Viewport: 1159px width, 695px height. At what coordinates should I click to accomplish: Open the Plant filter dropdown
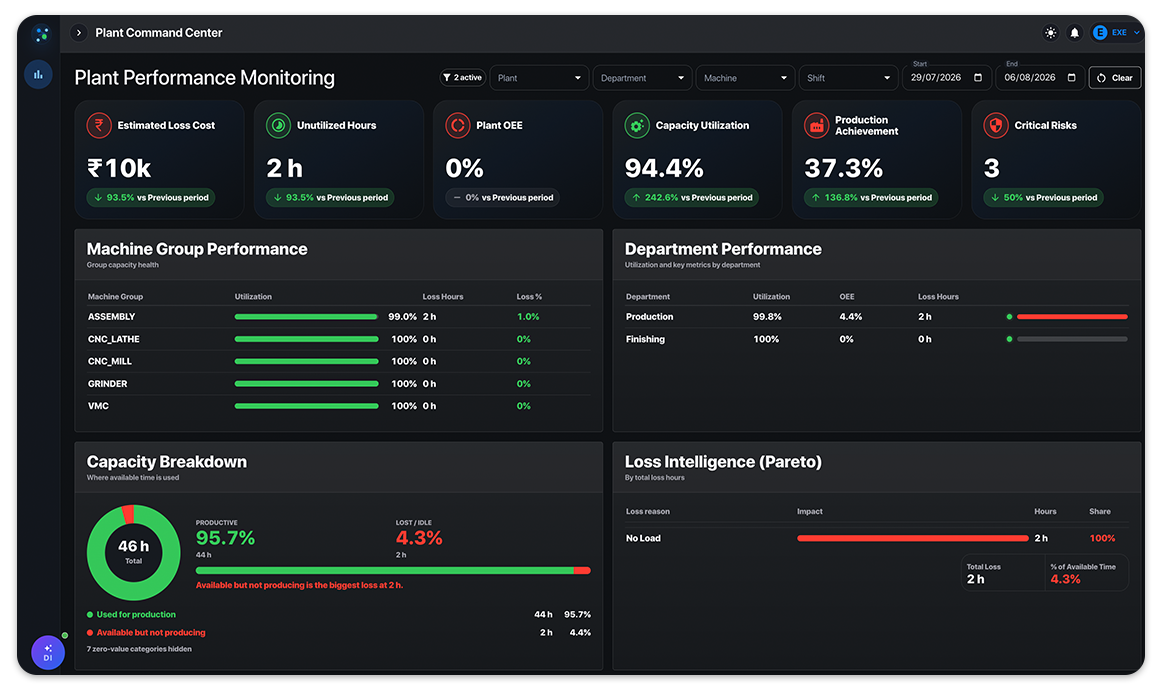[x=539, y=78]
